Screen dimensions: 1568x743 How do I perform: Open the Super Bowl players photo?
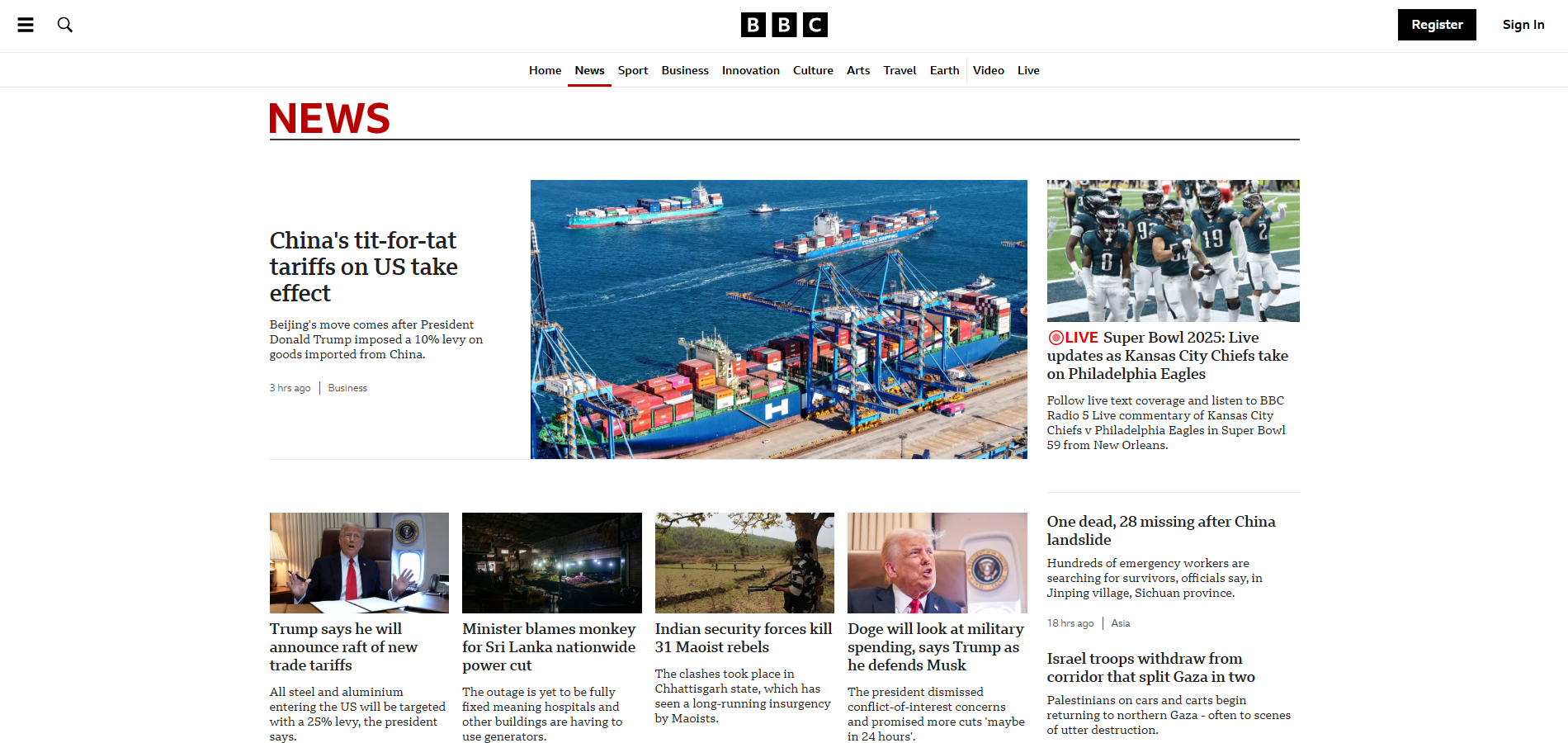(x=1173, y=251)
